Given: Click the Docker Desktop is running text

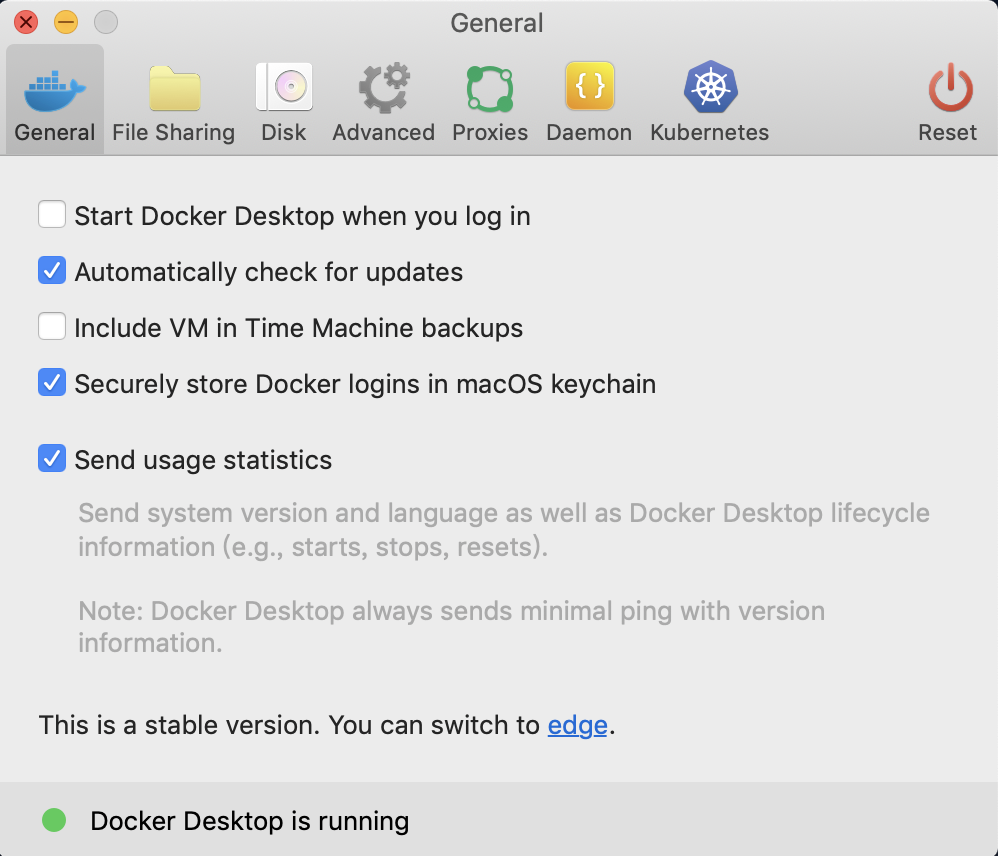Looking at the screenshot, I should 250,822.
